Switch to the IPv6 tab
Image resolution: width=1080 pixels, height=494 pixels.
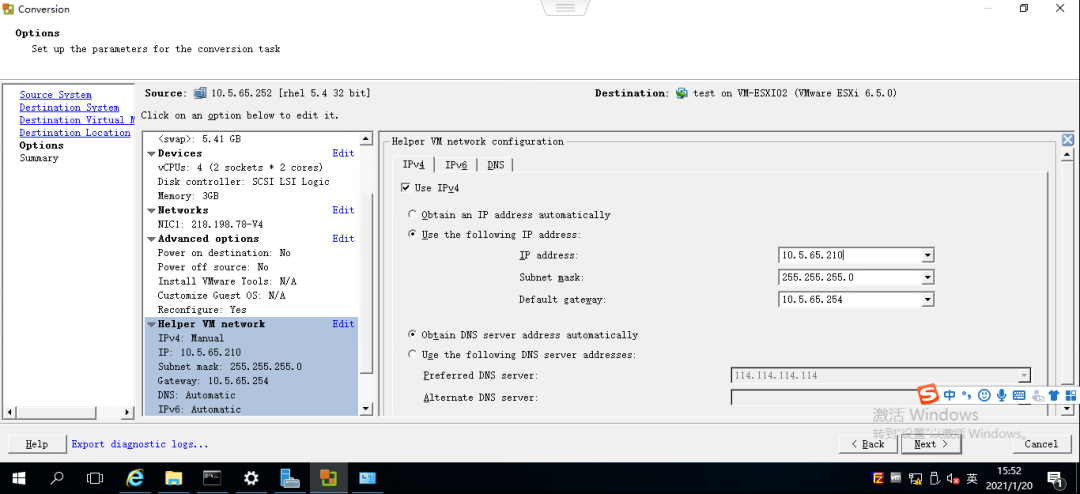click(456, 165)
